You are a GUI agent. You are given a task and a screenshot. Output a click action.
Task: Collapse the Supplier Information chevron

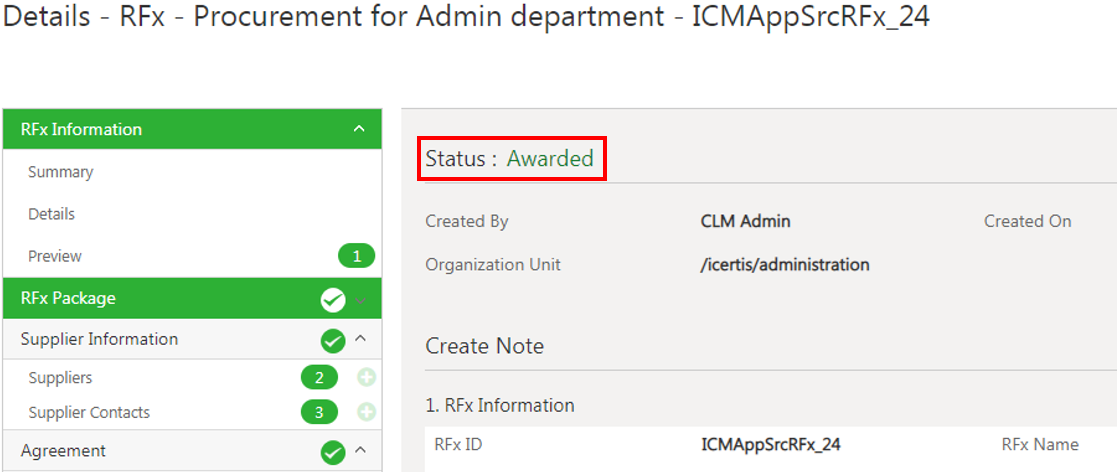[360, 339]
